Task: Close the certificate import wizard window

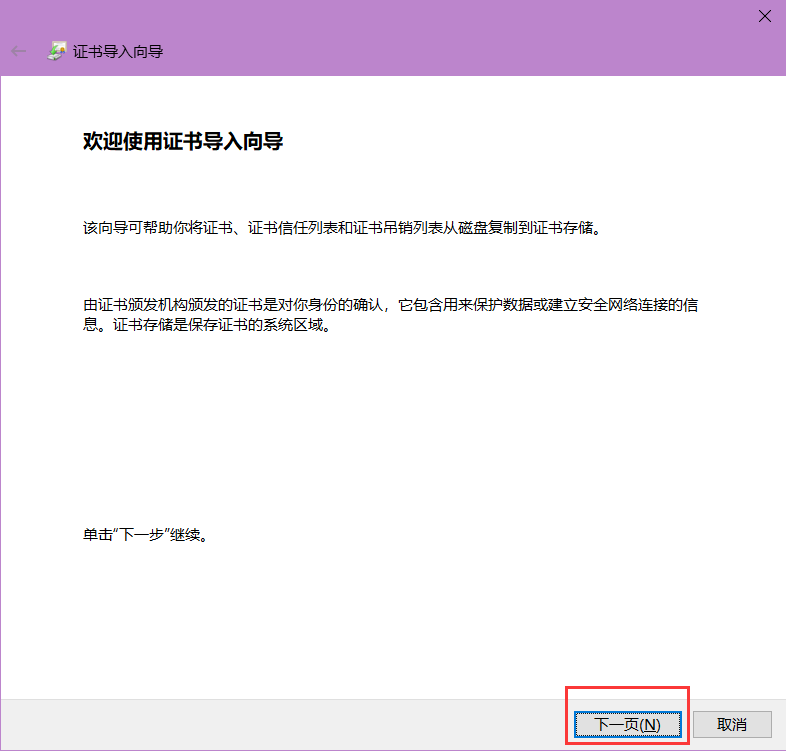Action: pyautogui.click(x=764, y=17)
